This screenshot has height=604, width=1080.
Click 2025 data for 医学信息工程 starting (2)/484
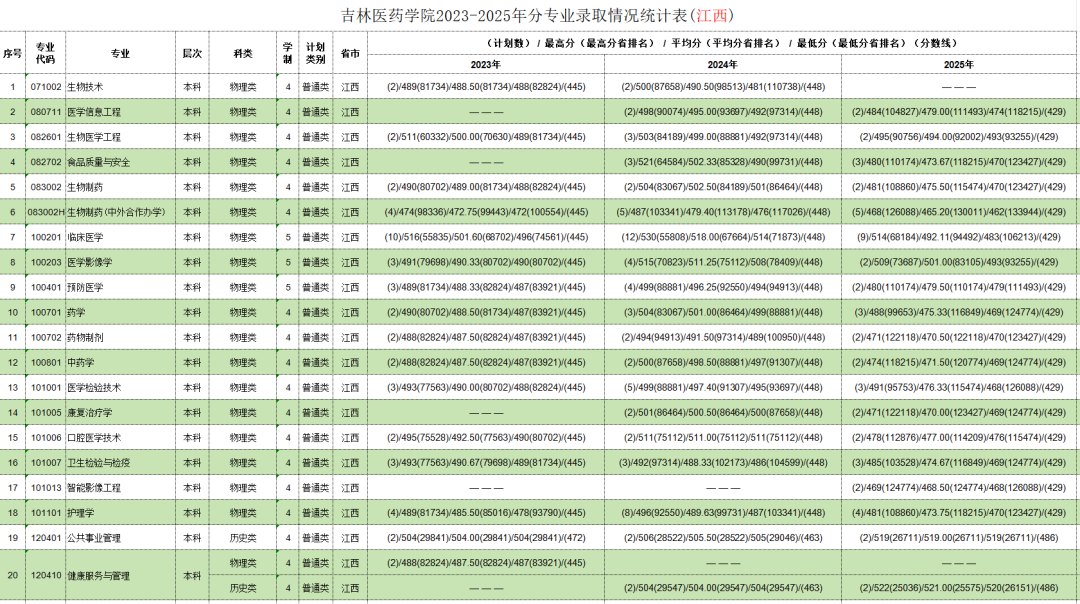coord(959,112)
